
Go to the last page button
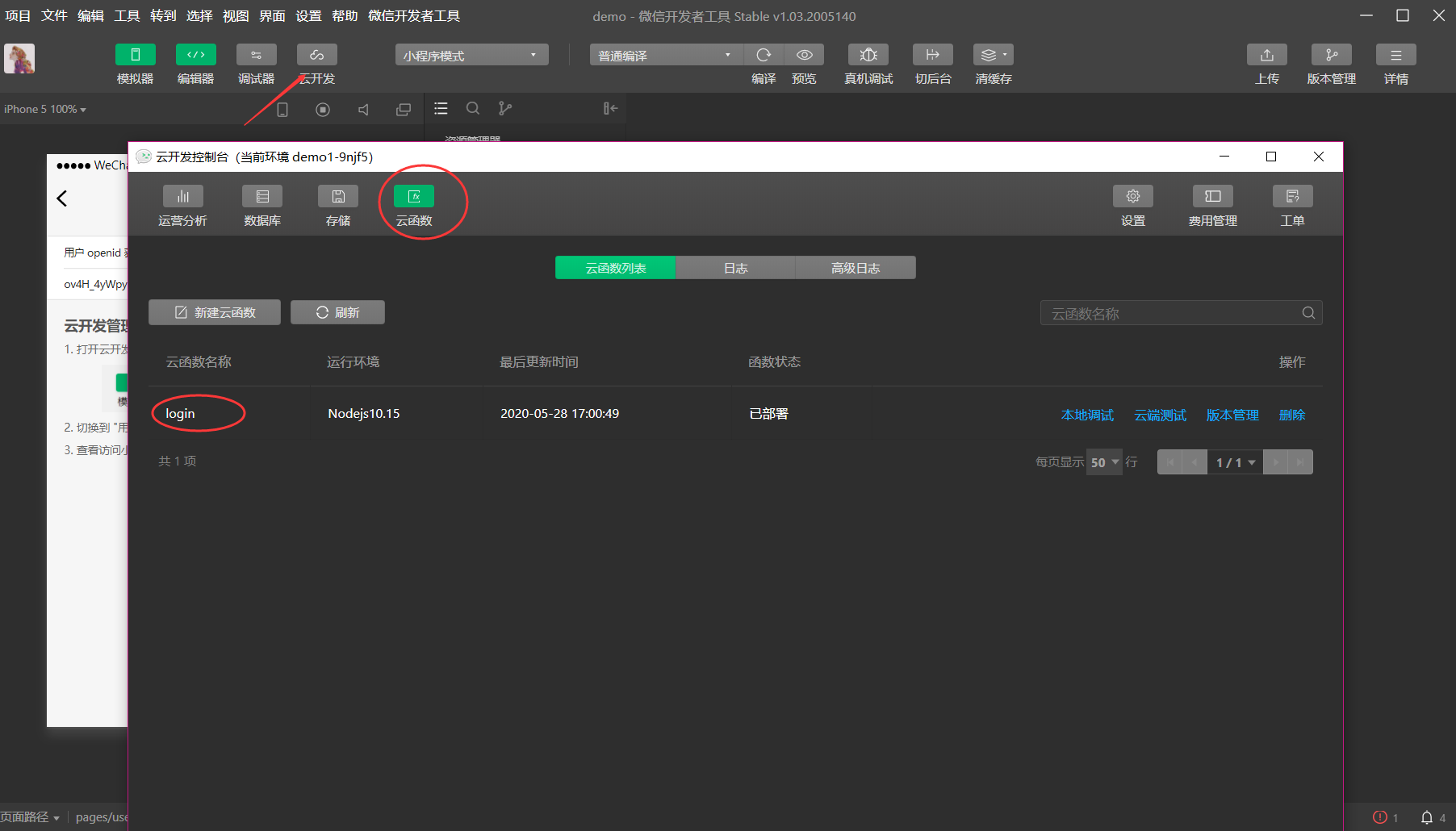[1300, 462]
